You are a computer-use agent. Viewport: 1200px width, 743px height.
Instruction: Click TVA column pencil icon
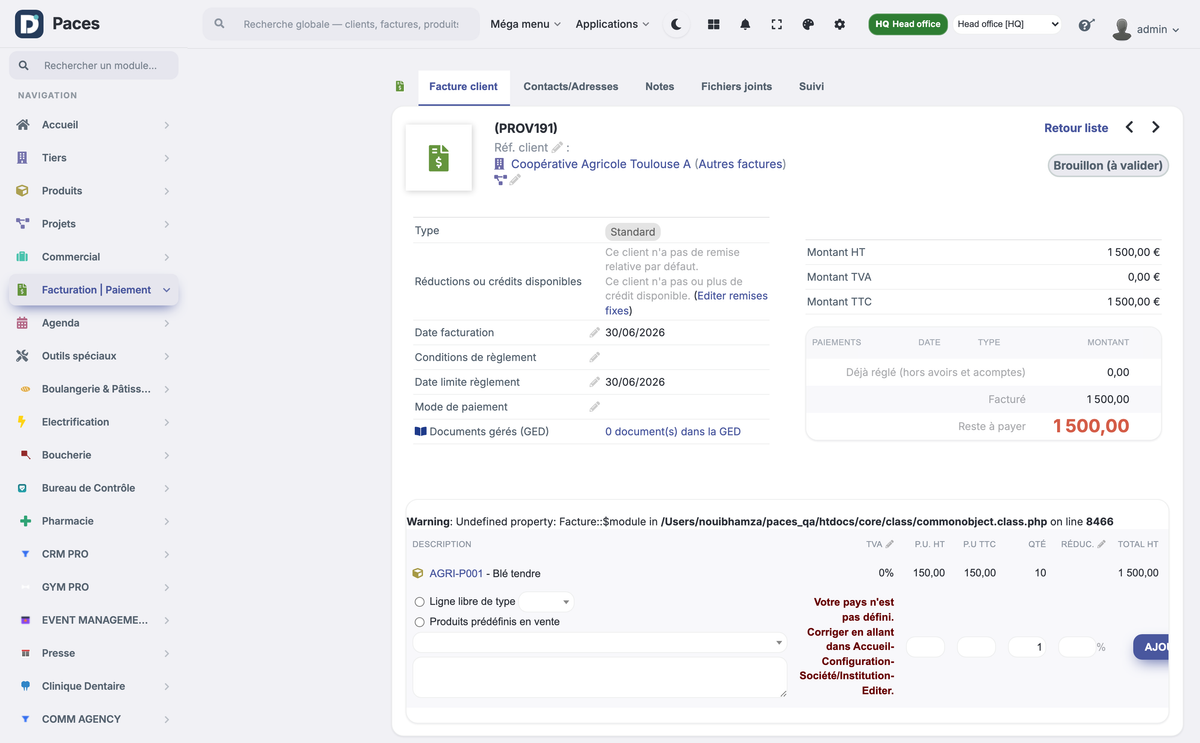pyautogui.click(x=890, y=544)
